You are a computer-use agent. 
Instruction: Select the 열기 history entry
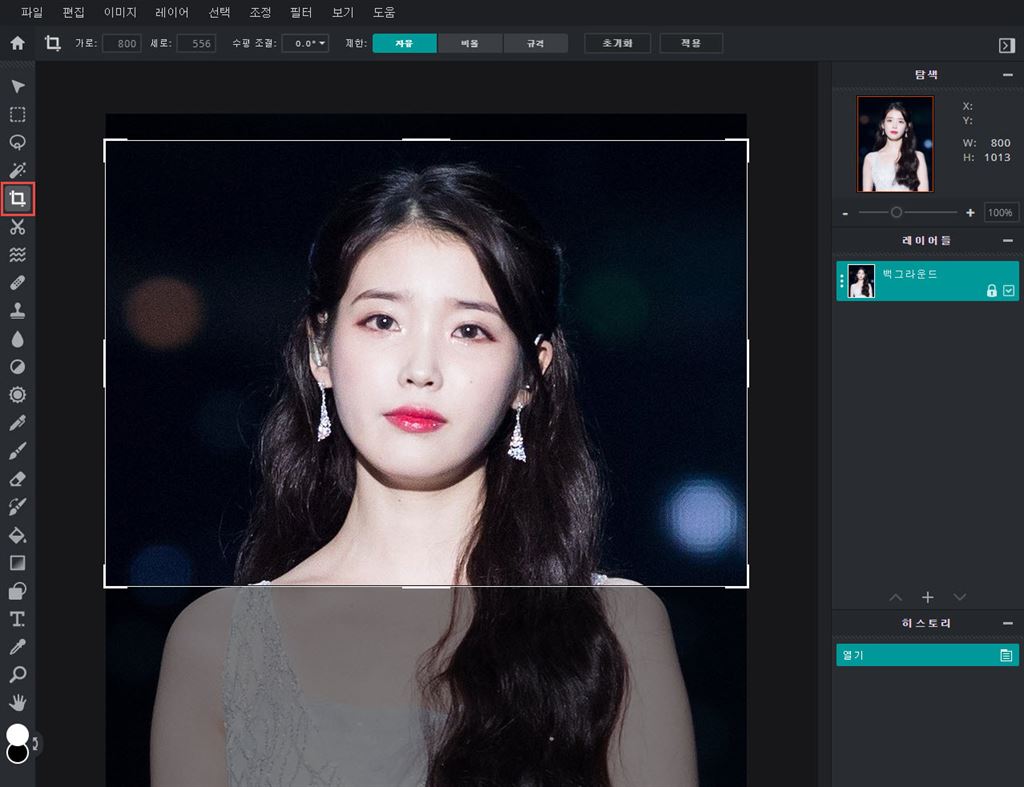coord(927,655)
